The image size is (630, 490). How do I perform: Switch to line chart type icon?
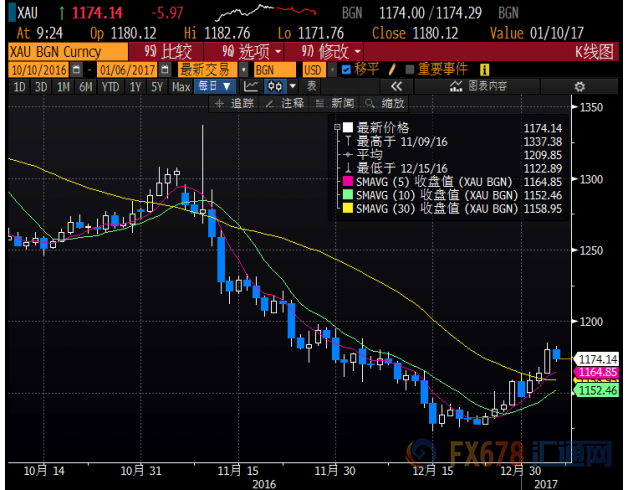click(x=251, y=87)
